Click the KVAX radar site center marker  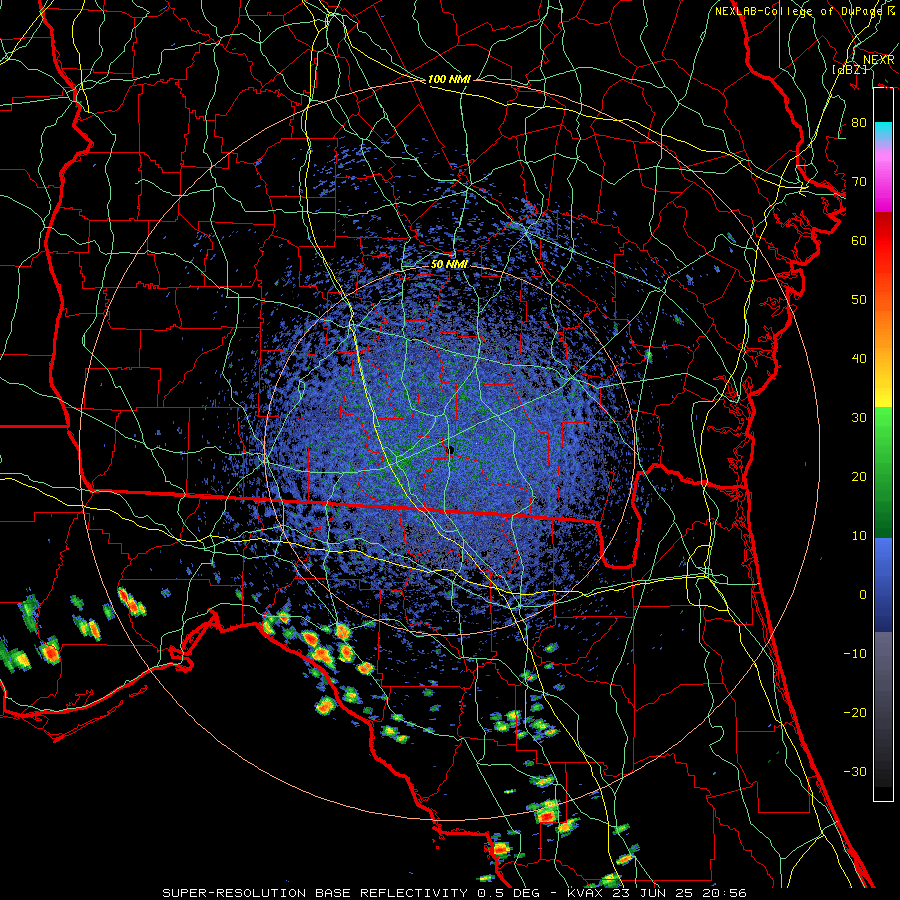(x=451, y=451)
